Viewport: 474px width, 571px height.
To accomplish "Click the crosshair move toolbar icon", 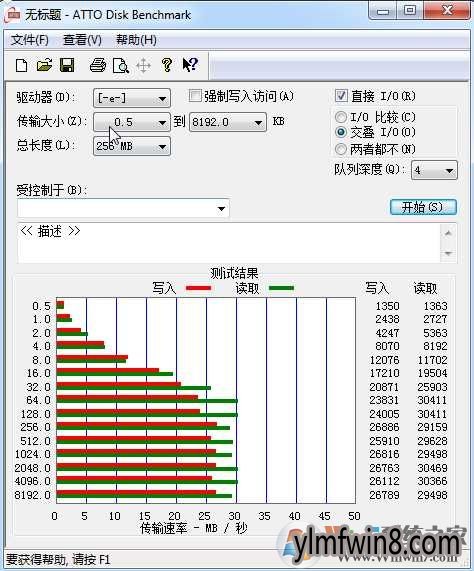I will coord(143,66).
